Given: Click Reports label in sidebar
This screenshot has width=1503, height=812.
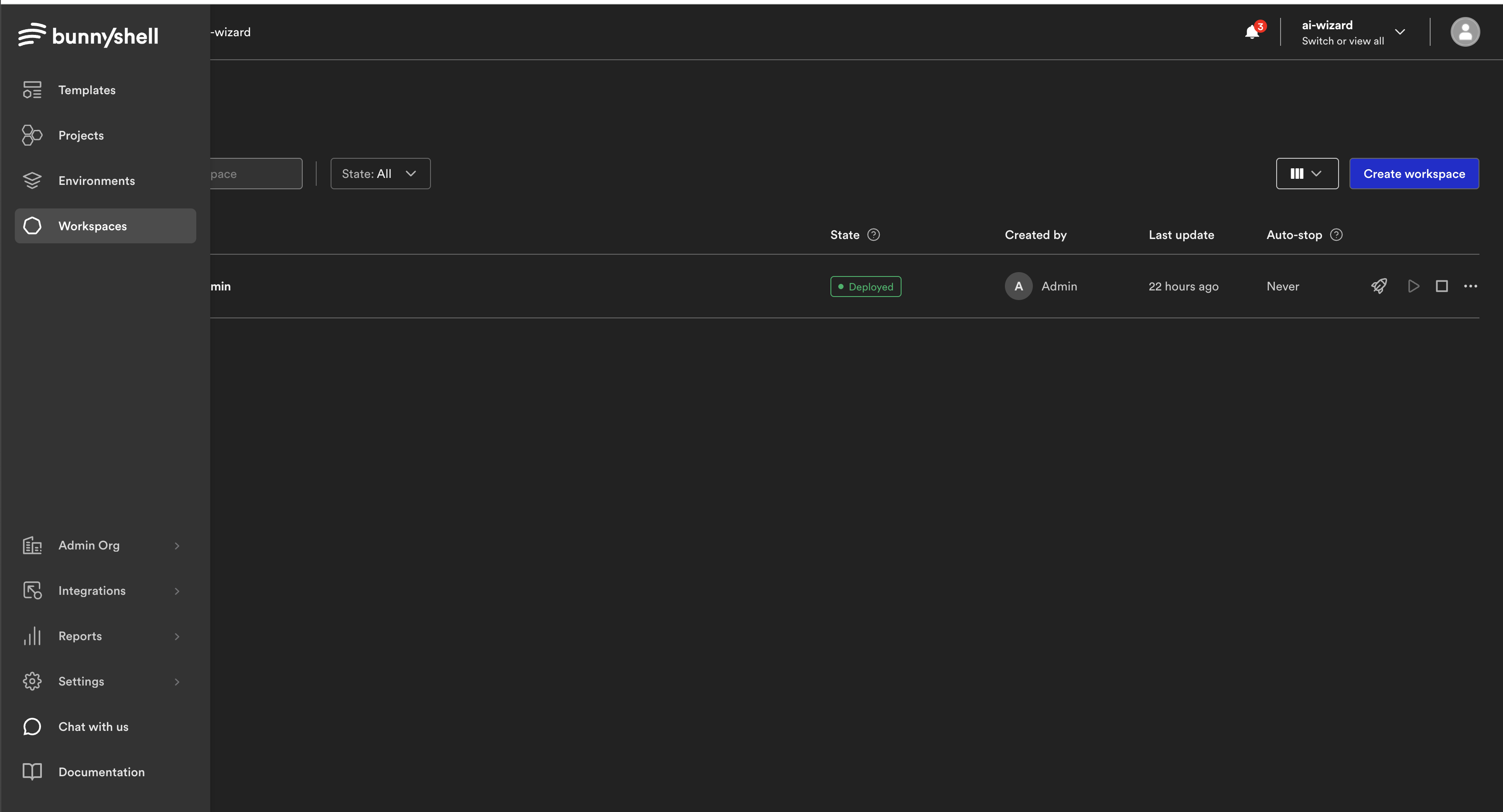Looking at the screenshot, I should (x=80, y=636).
